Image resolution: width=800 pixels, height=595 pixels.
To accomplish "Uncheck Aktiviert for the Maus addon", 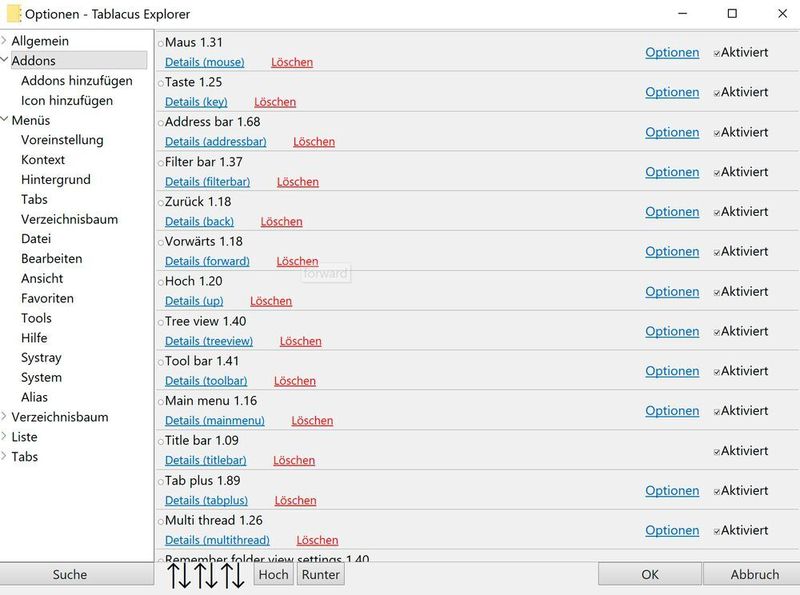I will [x=718, y=52].
